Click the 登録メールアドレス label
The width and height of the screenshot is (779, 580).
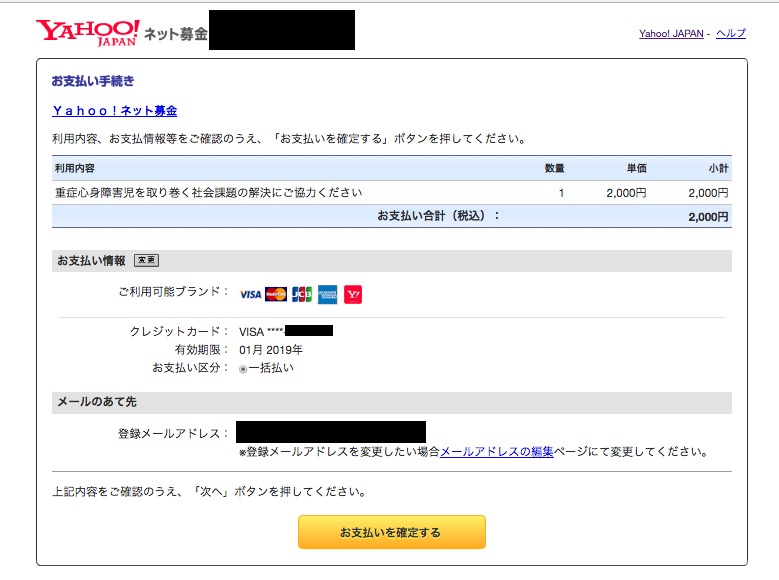coord(172,433)
